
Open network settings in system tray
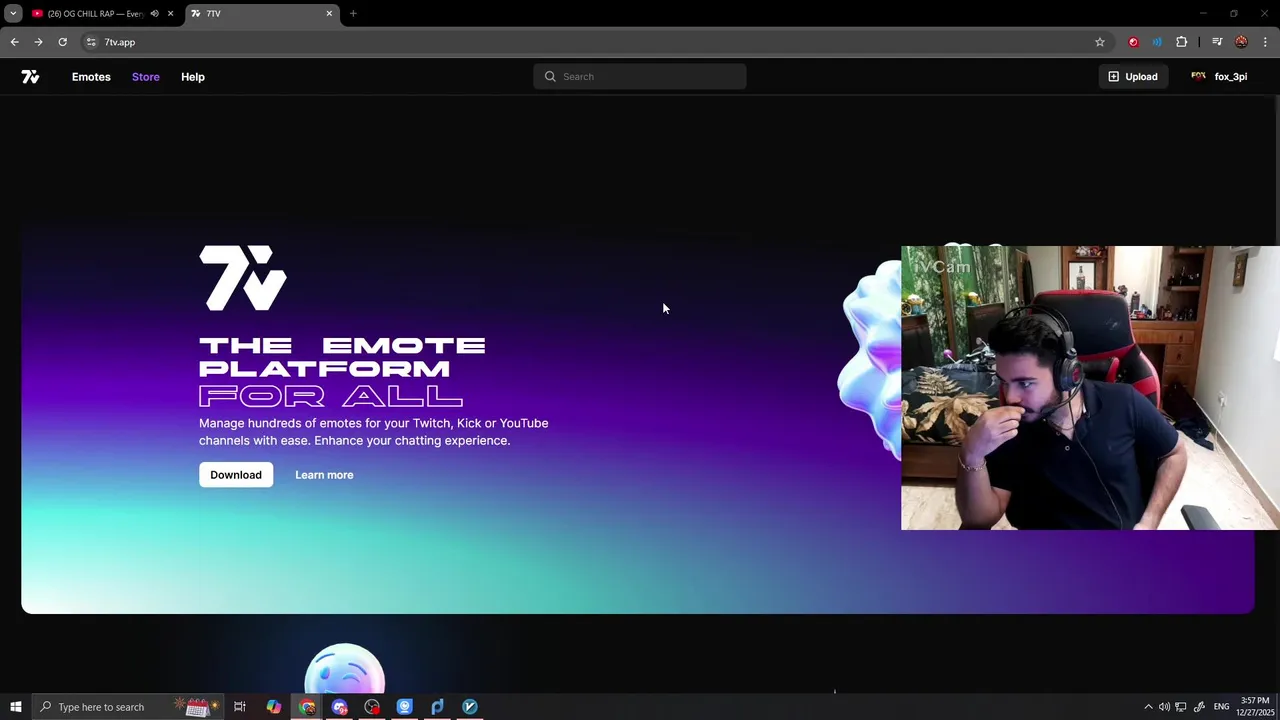point(1181,707)
